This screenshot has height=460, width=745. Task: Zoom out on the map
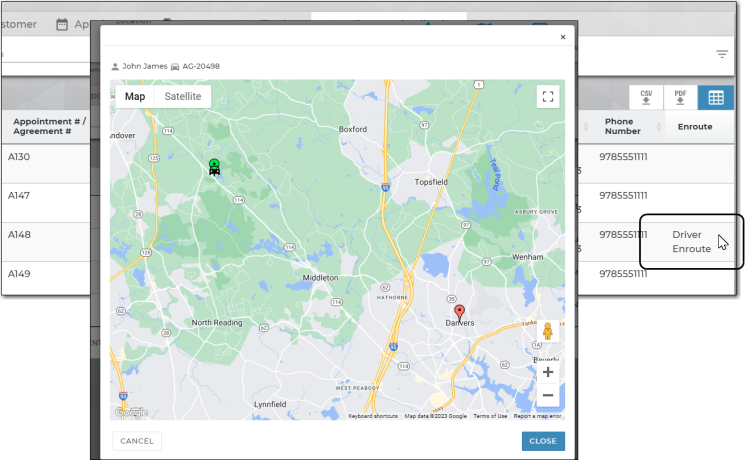pos(547,396)
